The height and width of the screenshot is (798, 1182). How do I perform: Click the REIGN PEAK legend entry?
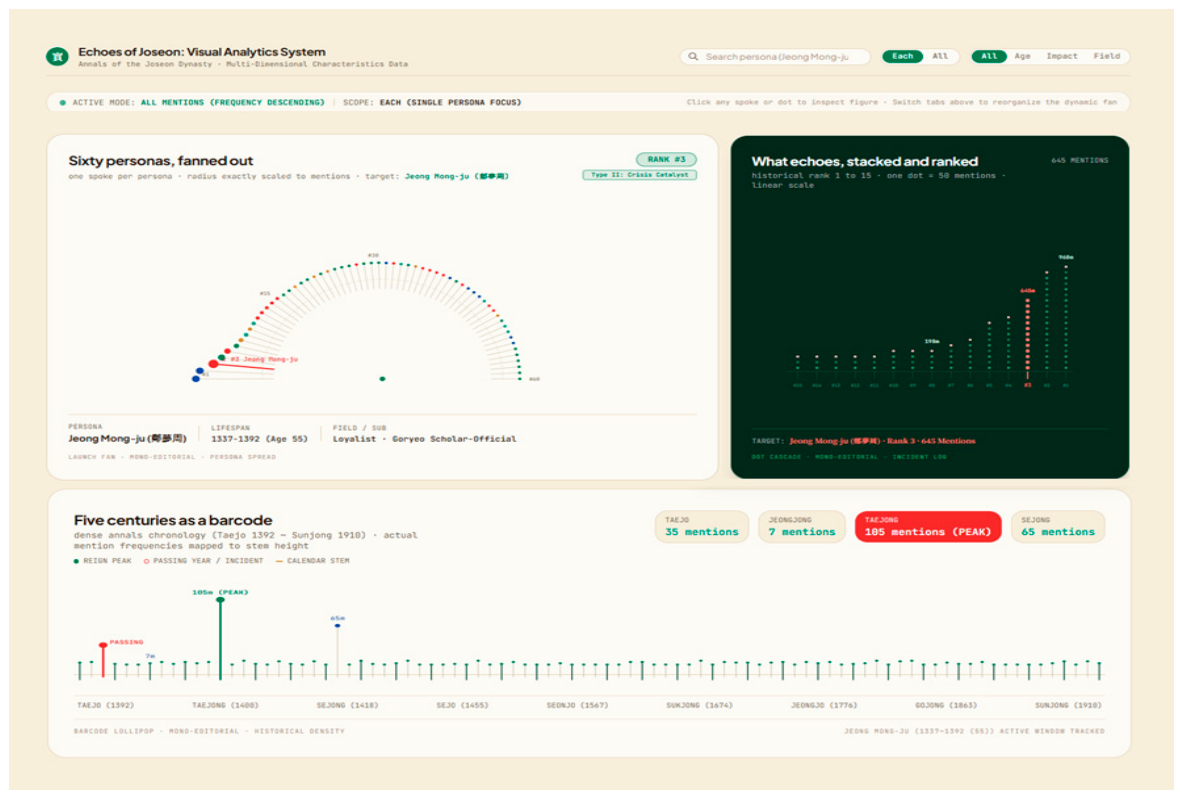pos(103,561)
